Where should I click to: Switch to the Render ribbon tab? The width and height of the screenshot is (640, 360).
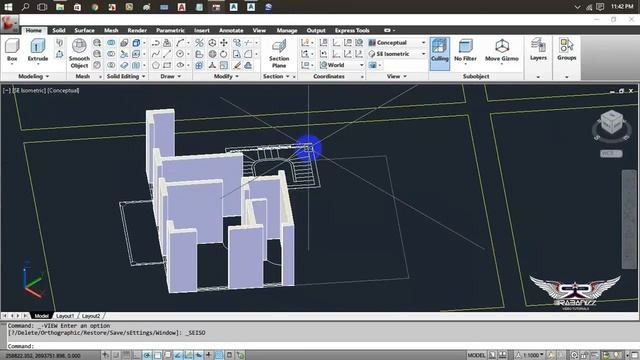click(x=137, y=30)
